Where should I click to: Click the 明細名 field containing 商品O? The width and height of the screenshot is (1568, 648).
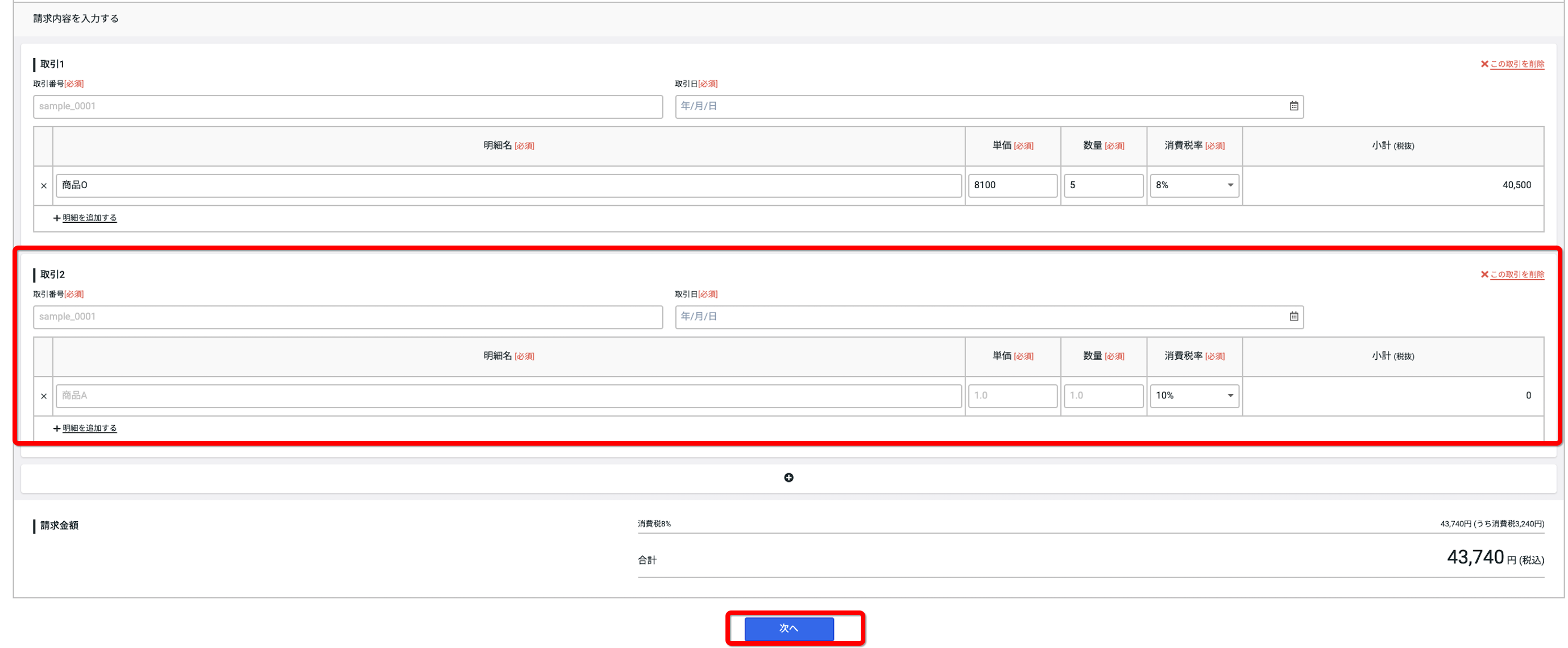pyautogui.click(x=508, y=185)
